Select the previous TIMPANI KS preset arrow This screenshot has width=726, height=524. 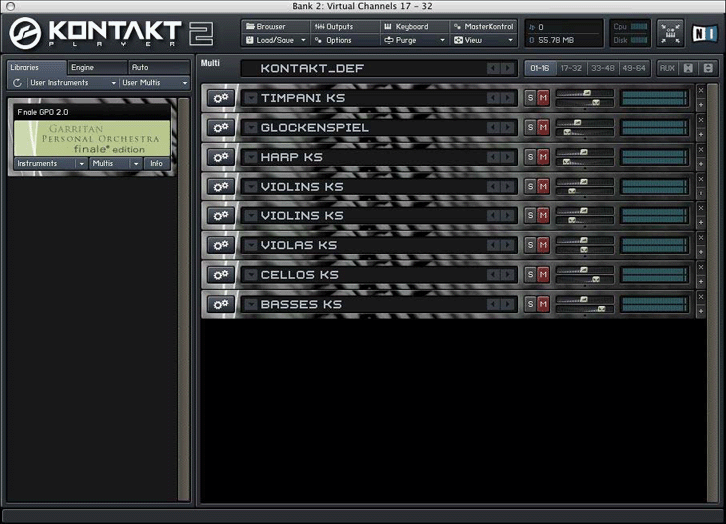pyautogui.click(x=494, y=98)
